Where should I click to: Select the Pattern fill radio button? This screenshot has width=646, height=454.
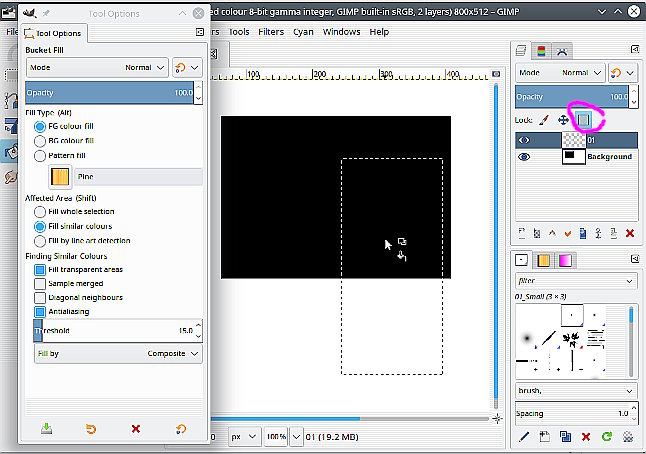[x=40, y=155]
